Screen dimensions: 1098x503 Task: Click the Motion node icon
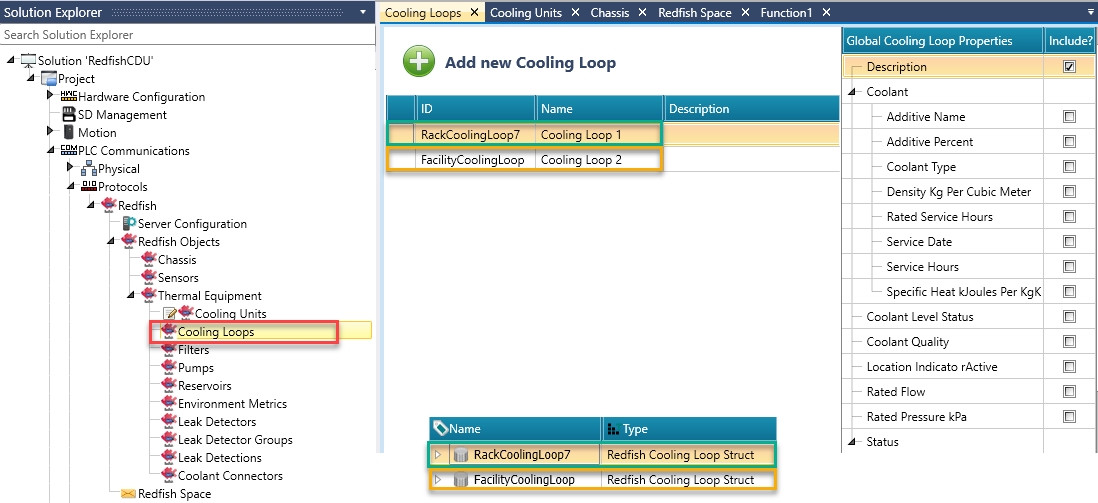coord(68,133)
